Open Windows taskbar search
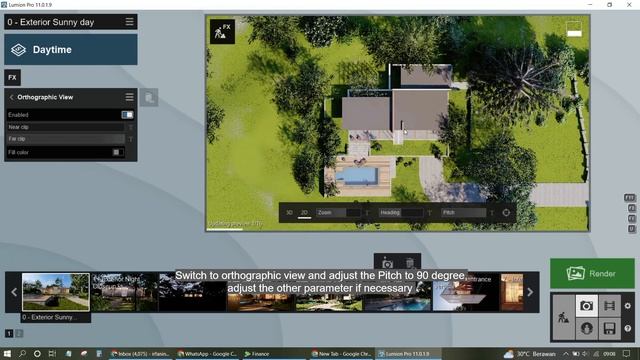640x360 pixels. coord(22,353)
